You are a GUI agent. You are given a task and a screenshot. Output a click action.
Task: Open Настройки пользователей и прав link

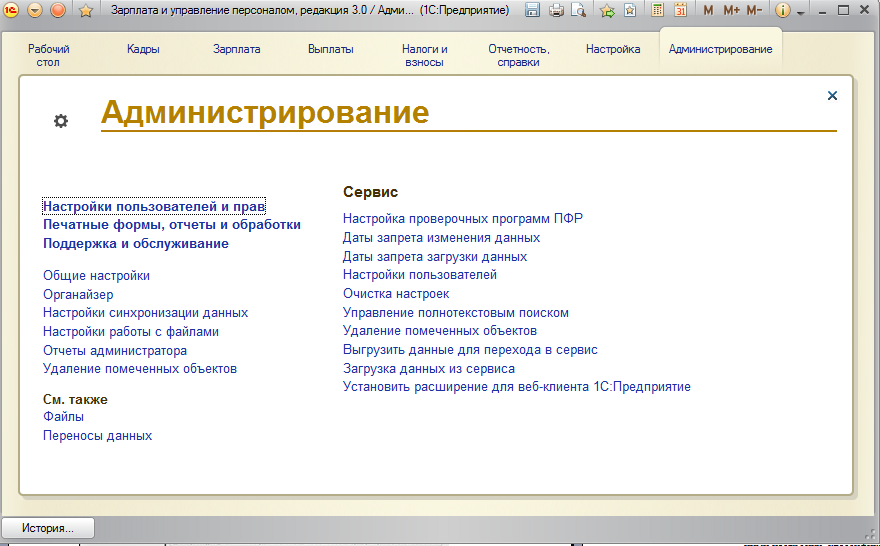pyautogui.click(x=154, y=206)
